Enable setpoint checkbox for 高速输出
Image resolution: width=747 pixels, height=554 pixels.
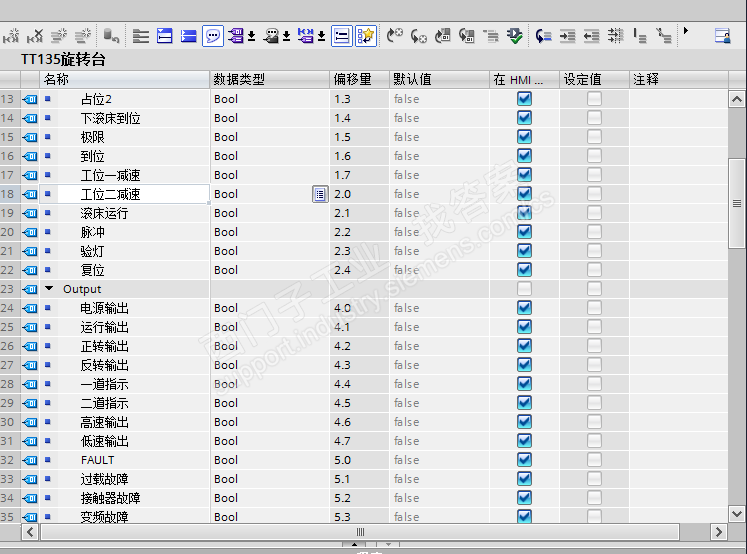click(x=594, y=422)
